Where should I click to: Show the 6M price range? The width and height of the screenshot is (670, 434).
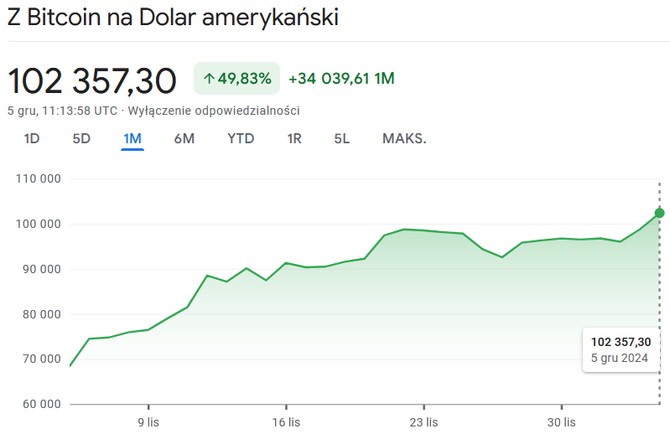coord(184,139)
